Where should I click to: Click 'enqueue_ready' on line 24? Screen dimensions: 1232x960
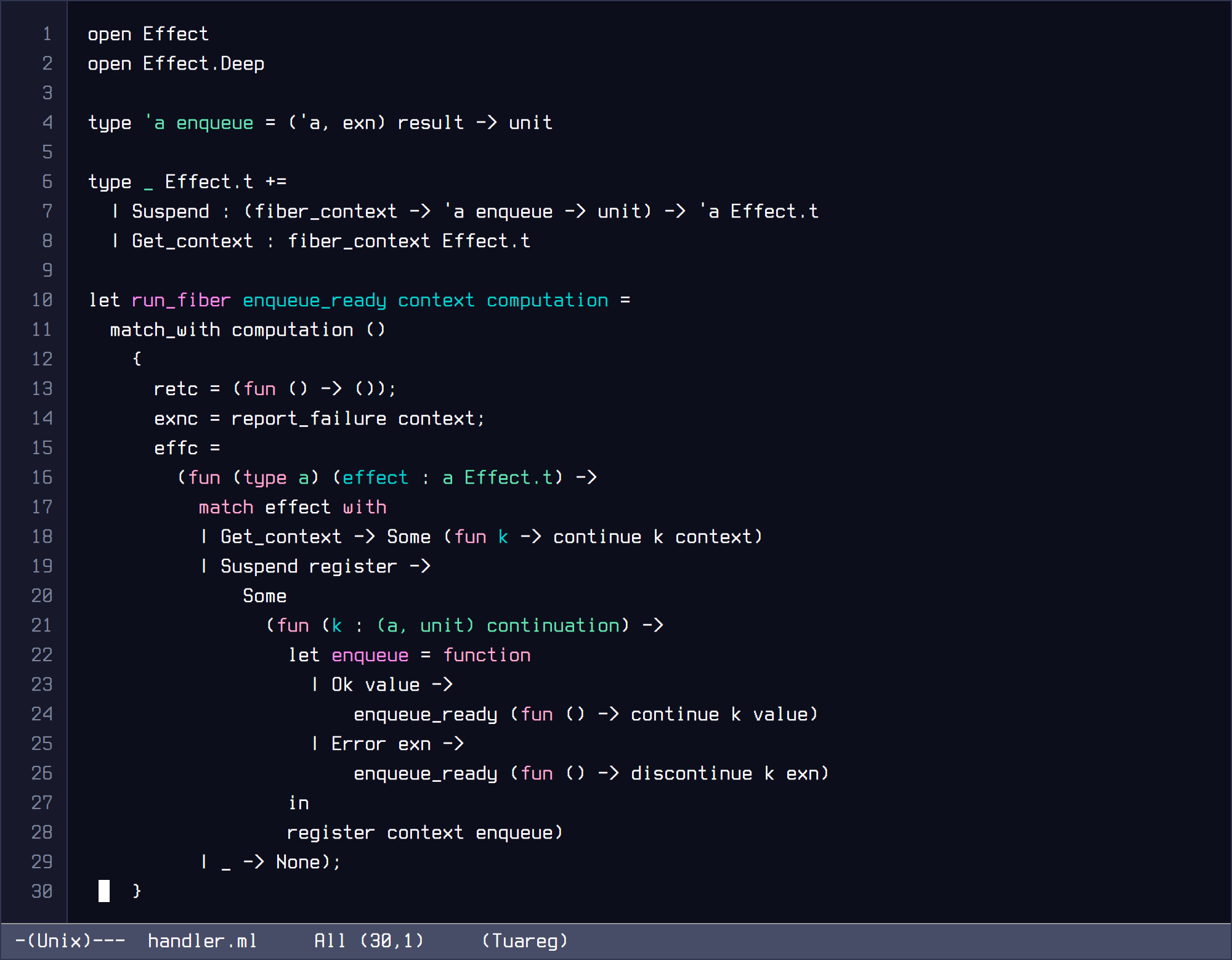[x=425, y=714]
